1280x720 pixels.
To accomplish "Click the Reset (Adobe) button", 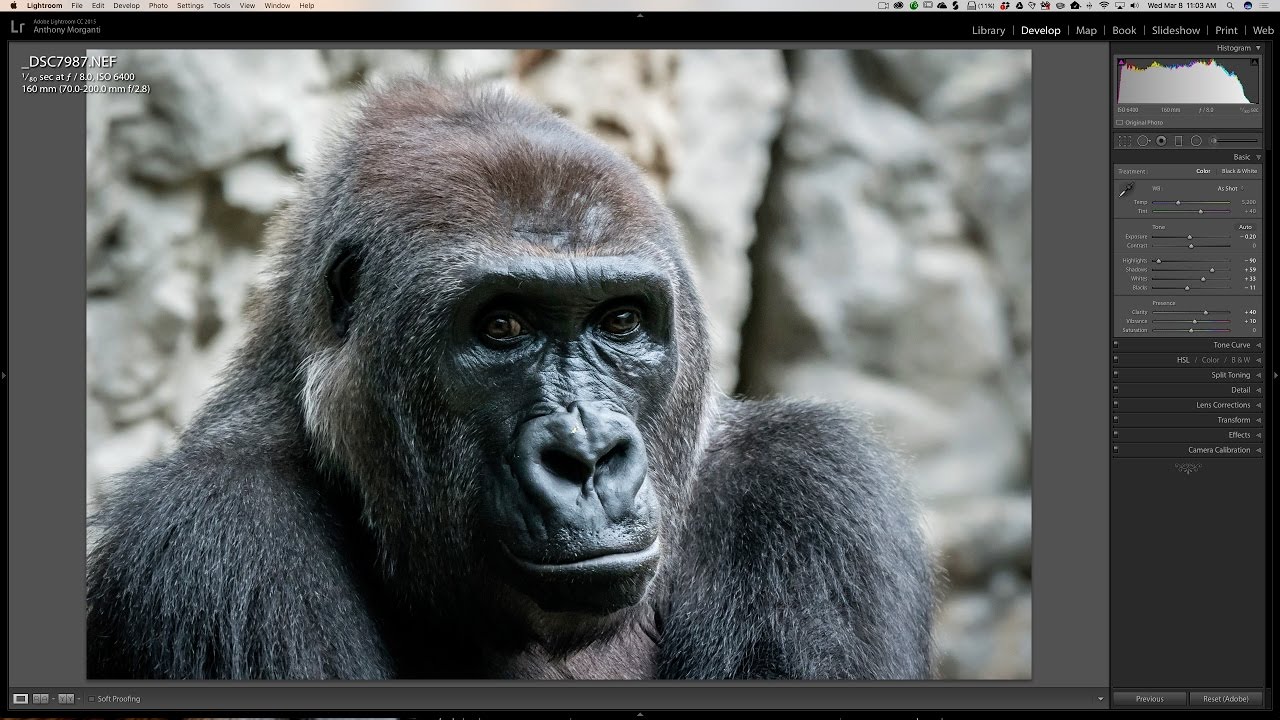I will pos(1225,699).
